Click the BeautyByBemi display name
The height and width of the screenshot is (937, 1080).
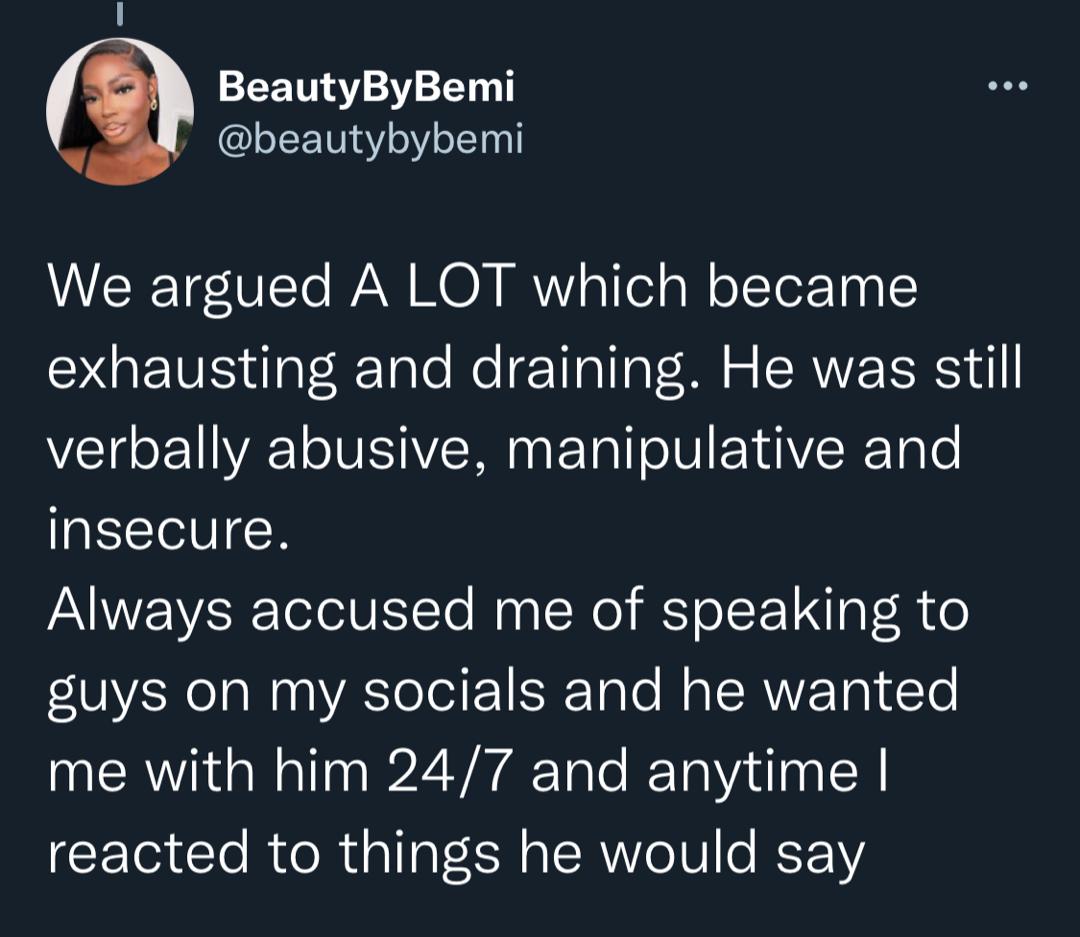point(366,88)
